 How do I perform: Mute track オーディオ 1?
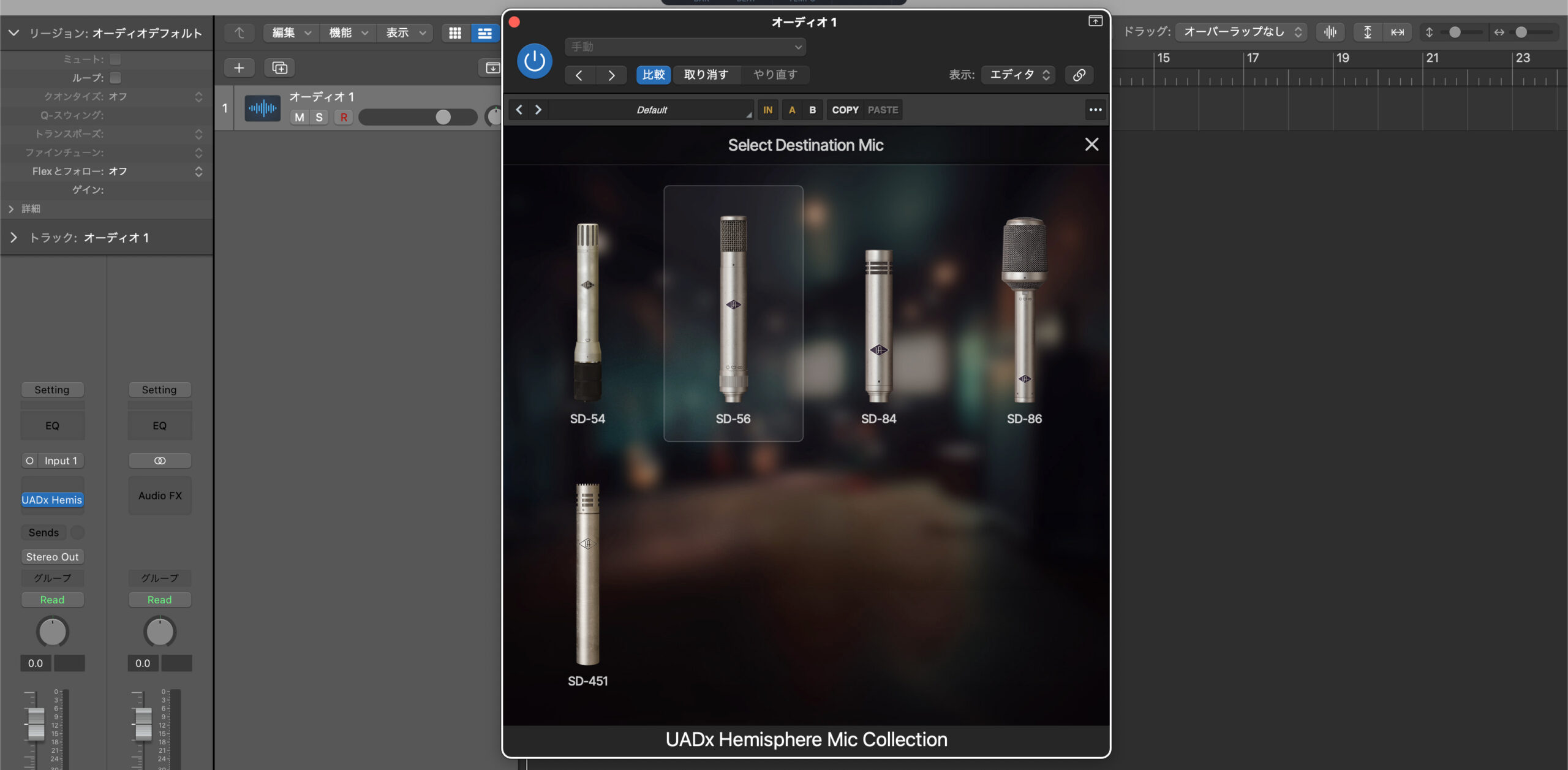pyautogui.click(x=300, y=117)
